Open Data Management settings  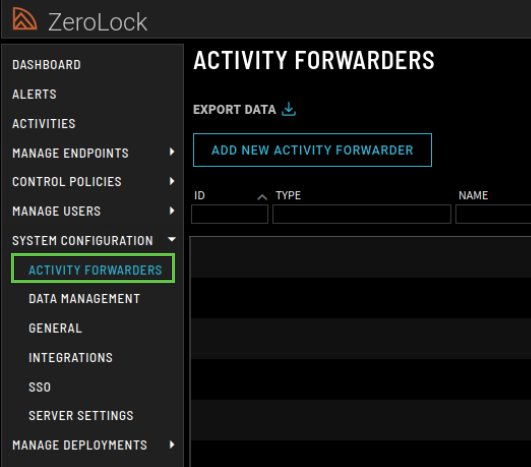[84, 299]
